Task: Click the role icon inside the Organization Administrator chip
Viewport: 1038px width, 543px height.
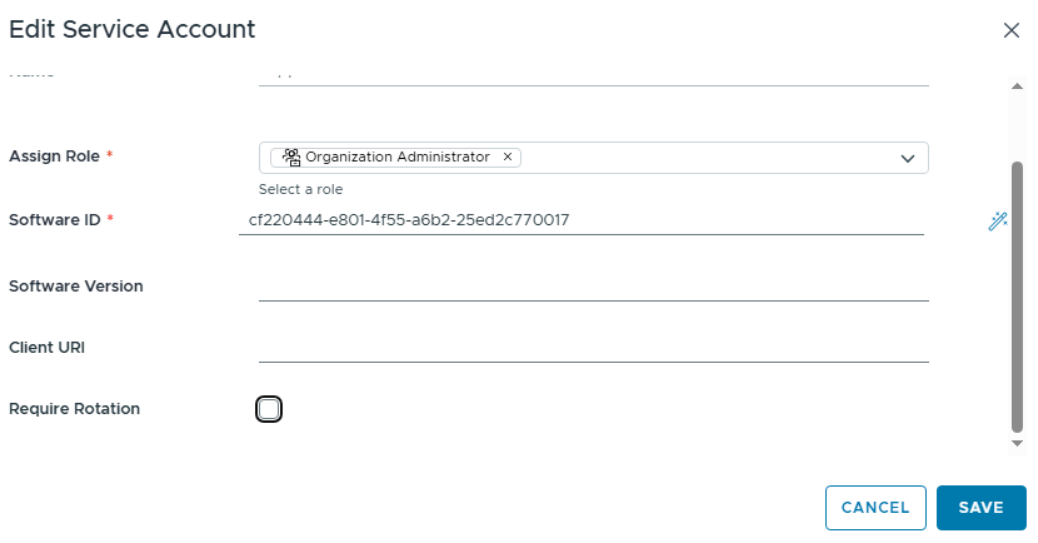Action: (x=292, y=157)
